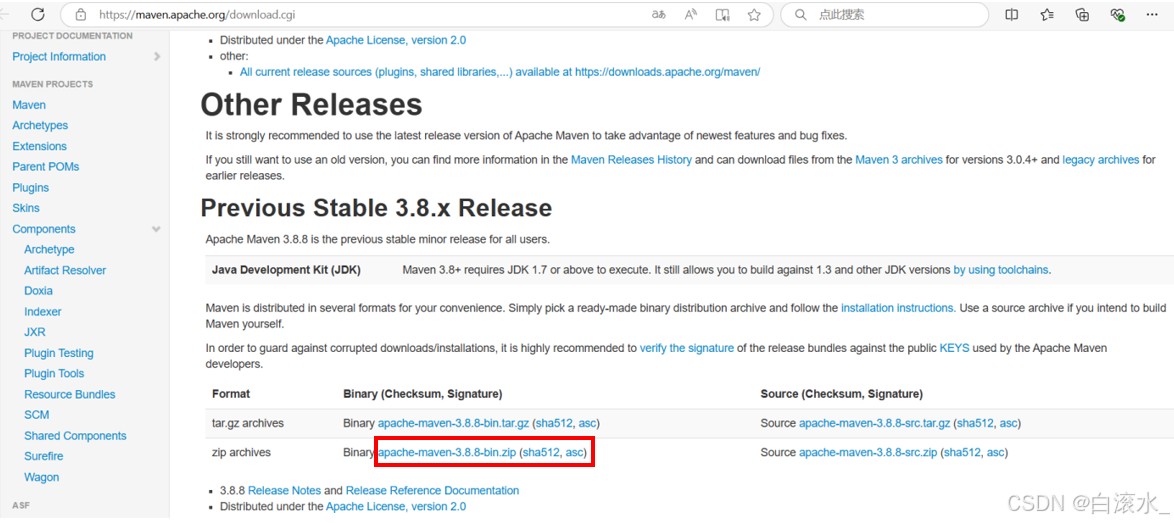Download apache-maven-3.8.8-src.zip
Screen dimensions: 1174x523
[869, 452]
